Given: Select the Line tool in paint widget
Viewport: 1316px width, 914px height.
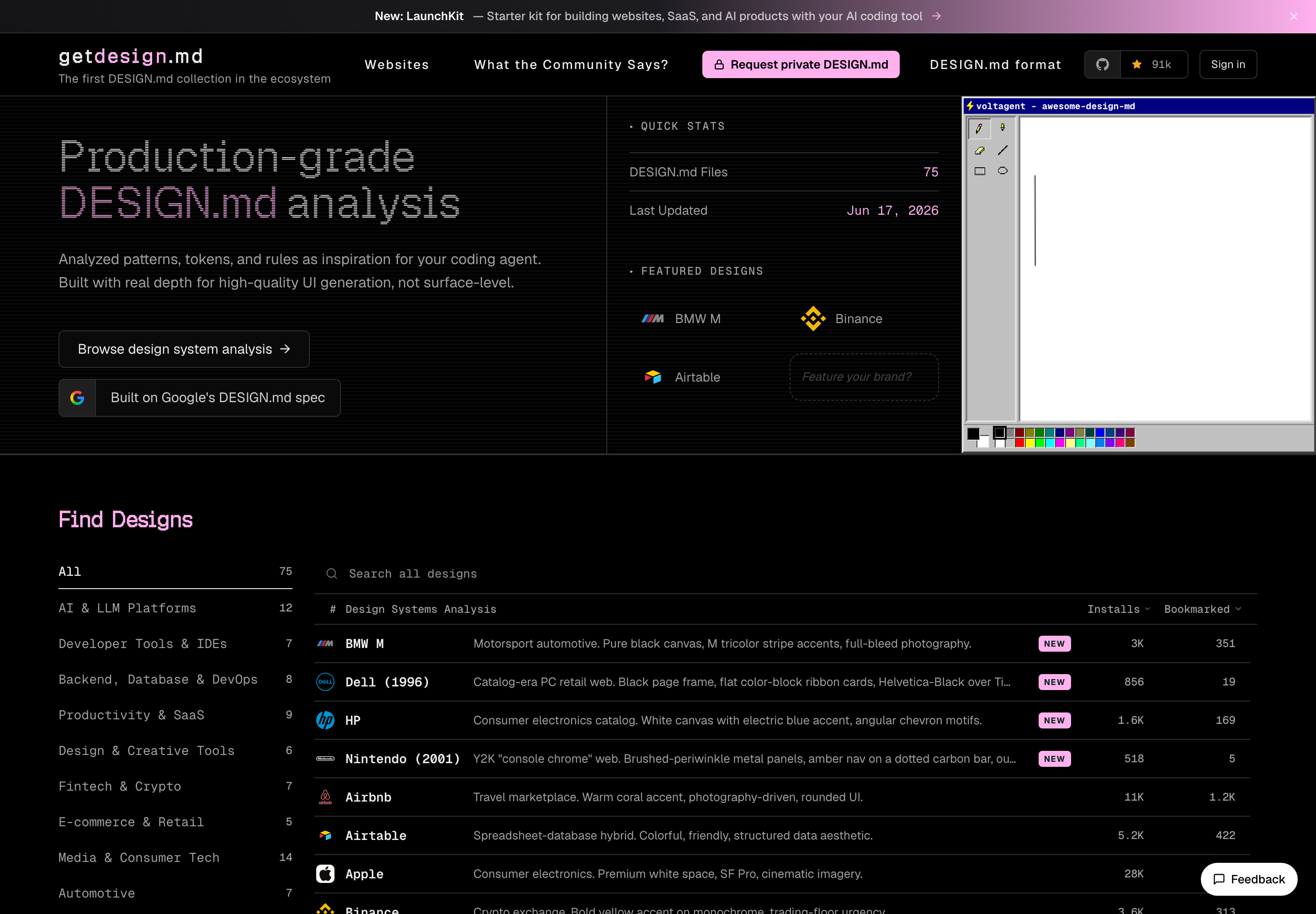Looking at the screenshot, I should [x=1002, y=150].
